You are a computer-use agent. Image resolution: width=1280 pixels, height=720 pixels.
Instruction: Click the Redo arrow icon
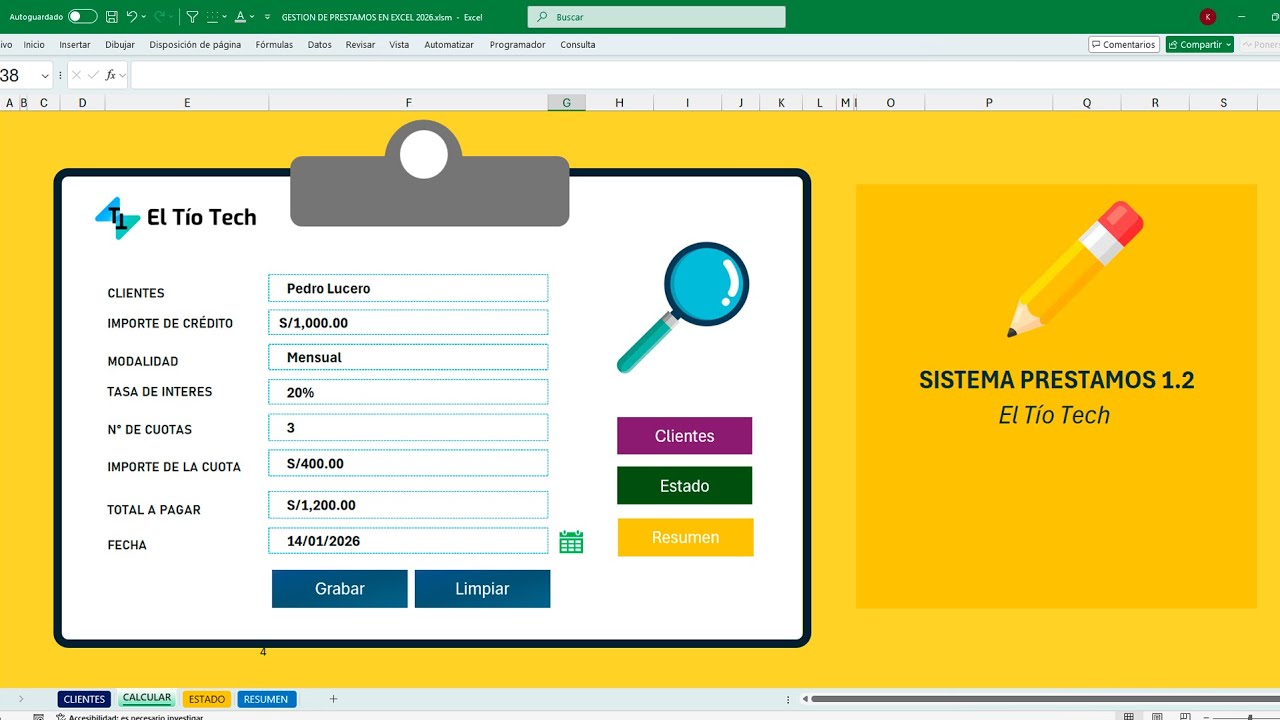[x=159, y=17]
